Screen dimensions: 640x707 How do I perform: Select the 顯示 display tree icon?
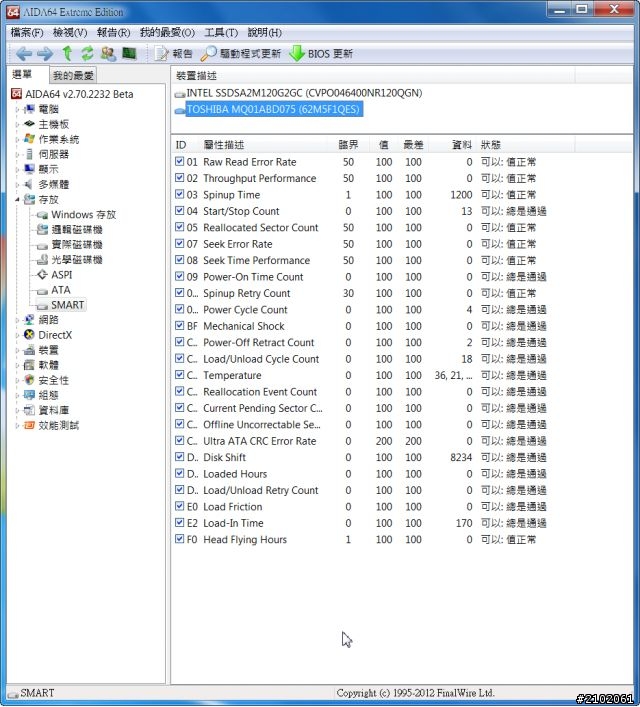(x=29, y=169)
